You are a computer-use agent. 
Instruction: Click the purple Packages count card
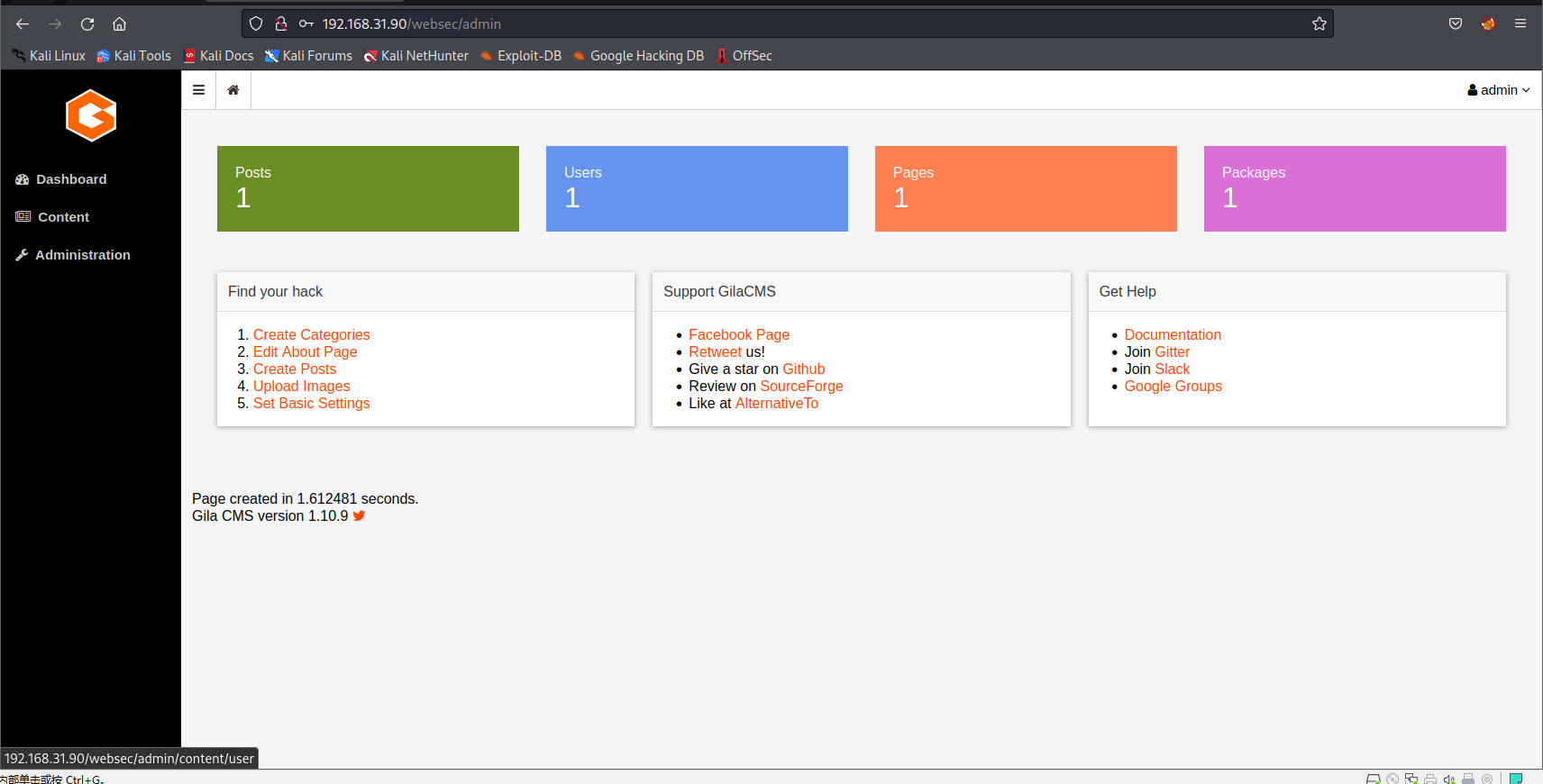[x=1355, y=189]
